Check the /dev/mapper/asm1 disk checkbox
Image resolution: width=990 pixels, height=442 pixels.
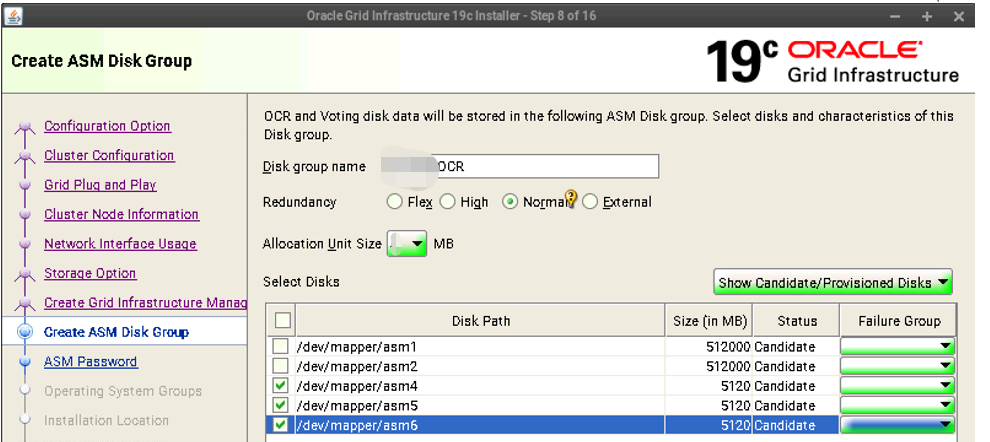(281, 347)
